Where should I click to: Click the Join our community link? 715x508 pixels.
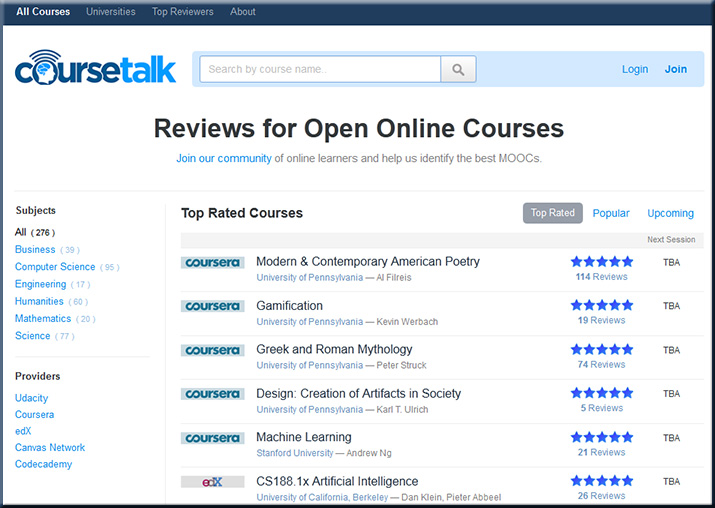[224, 158]
